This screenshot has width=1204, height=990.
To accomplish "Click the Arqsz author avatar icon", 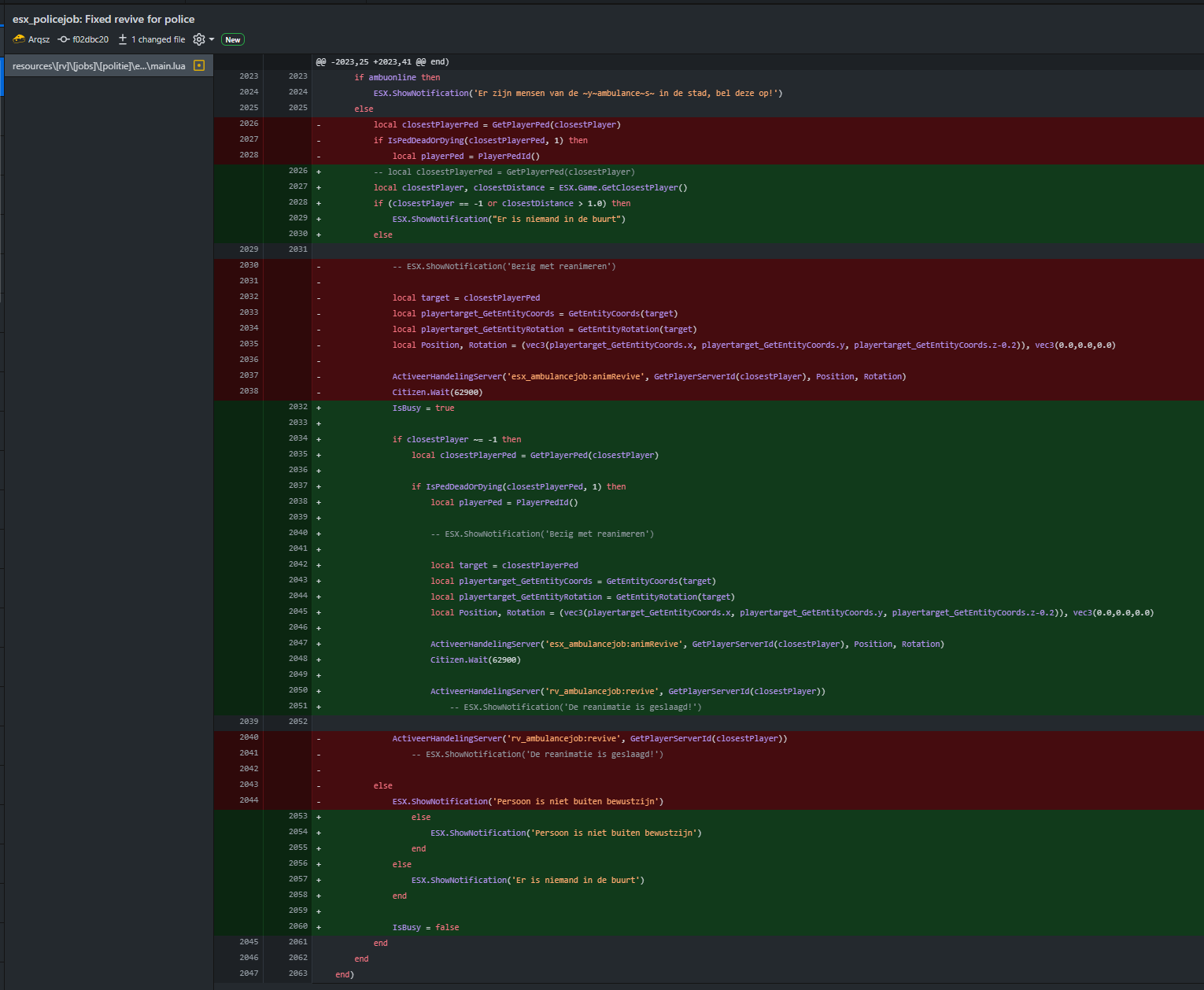I will [x=19, y=39].
